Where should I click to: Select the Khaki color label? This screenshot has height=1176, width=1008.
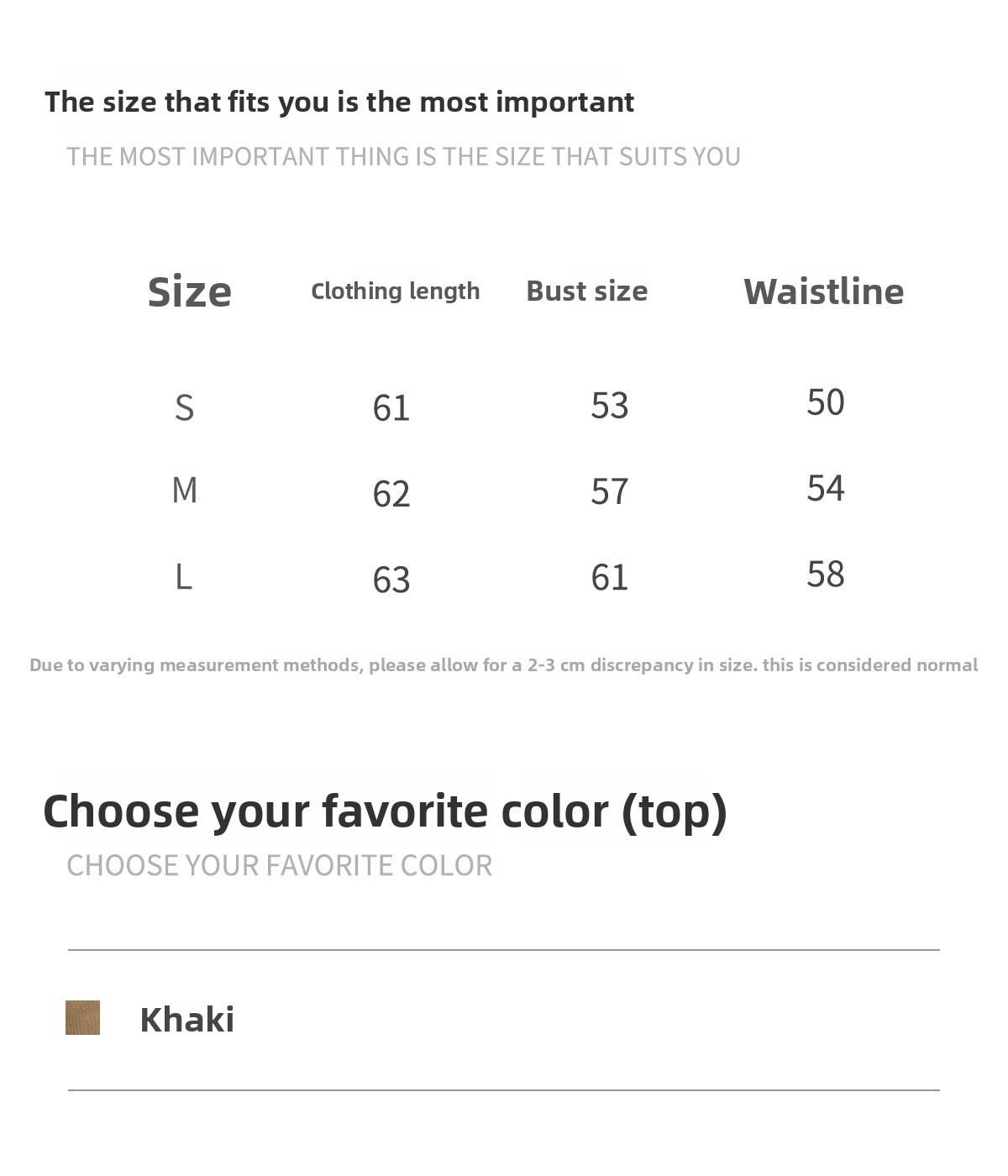[x=186, y=1019]
